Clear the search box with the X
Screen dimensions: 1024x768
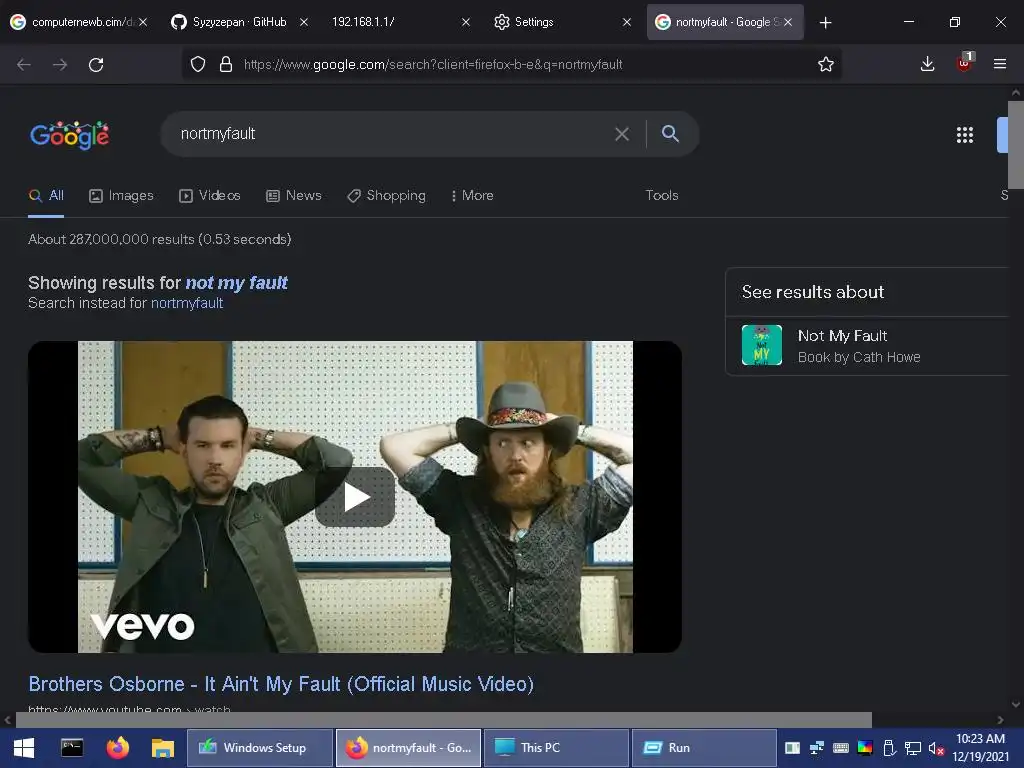(x=622, y=134)
